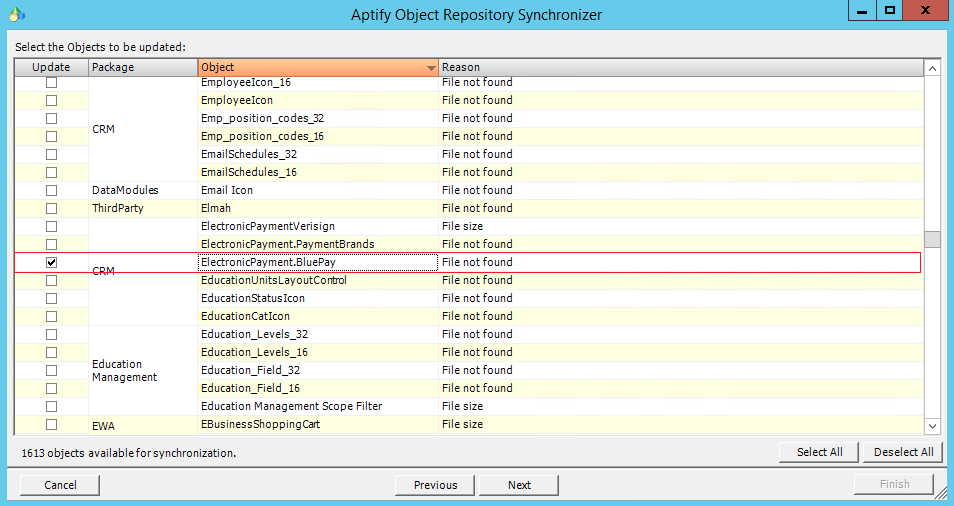Toggle the ElectronicPaymentVerisign checkbox
Viewport: 954px width, 506px height.
pyautogui.click(x=52, y=226)
